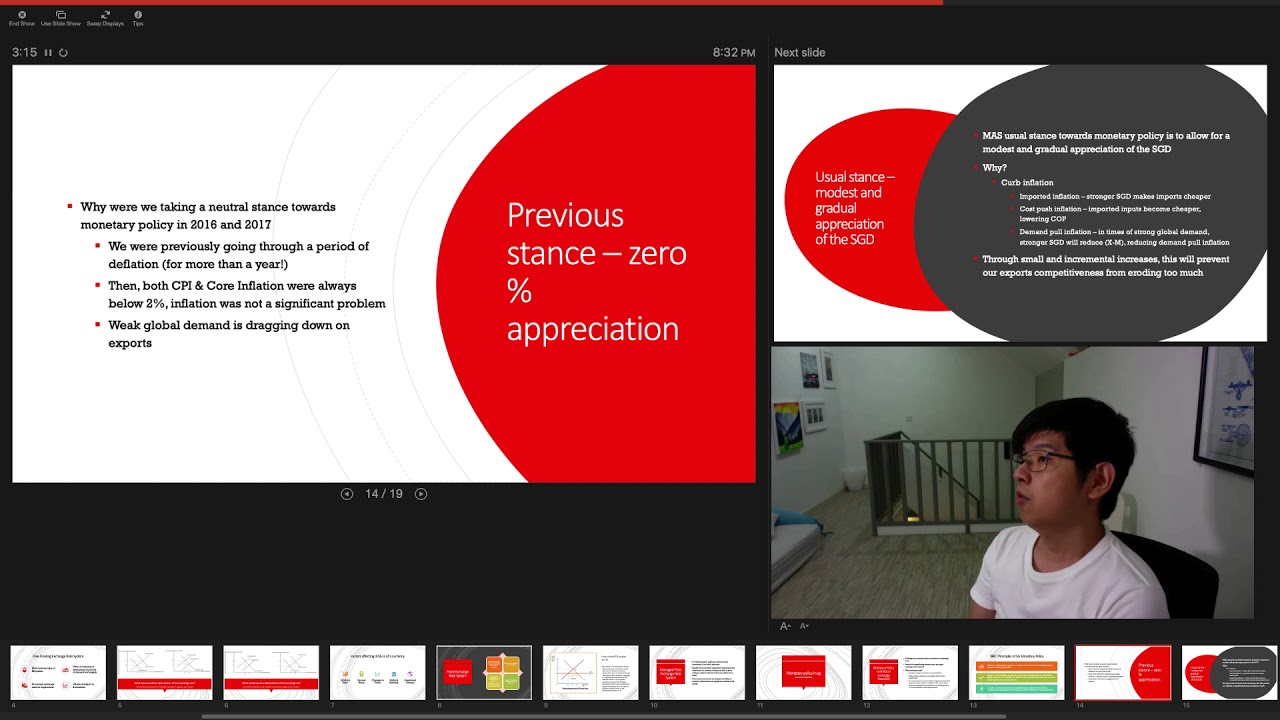Increase notes text size with A+

tap(785, 626)
